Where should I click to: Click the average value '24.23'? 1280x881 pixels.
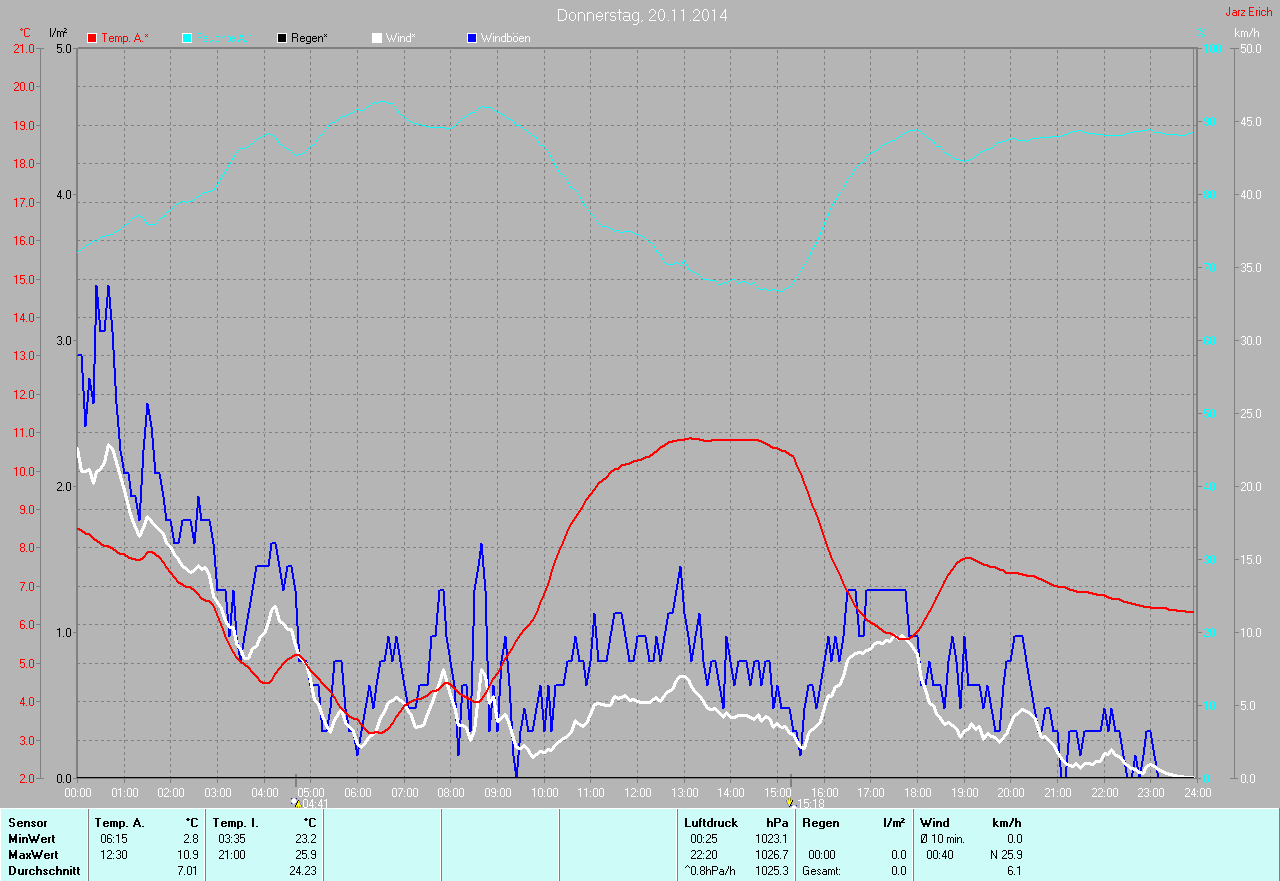tap(301, 871)
